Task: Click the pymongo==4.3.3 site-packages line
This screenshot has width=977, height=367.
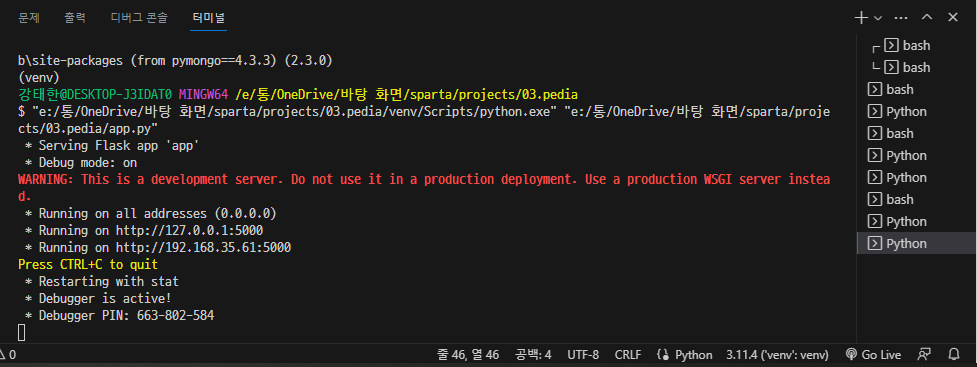Action: tap(175, 61)
